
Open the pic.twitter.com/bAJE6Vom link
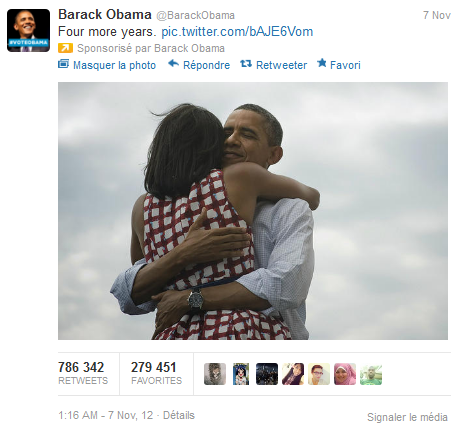(237, 32)
